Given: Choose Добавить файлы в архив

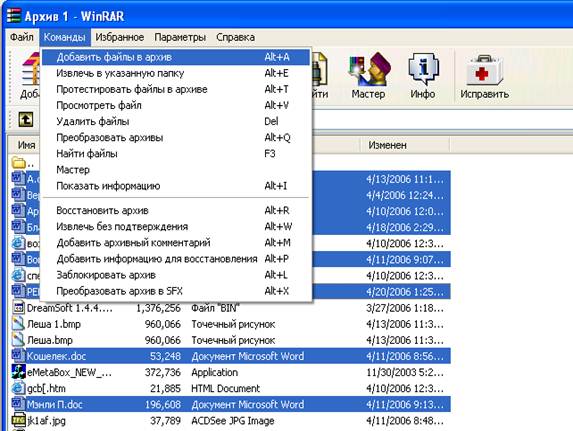Looking at the screenshot, I should point(176,57).
